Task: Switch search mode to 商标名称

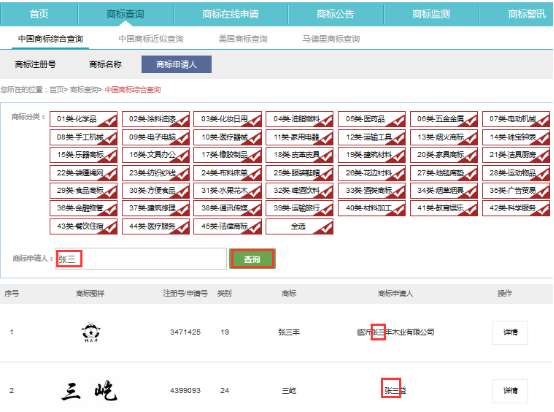Action: [105, 64]
